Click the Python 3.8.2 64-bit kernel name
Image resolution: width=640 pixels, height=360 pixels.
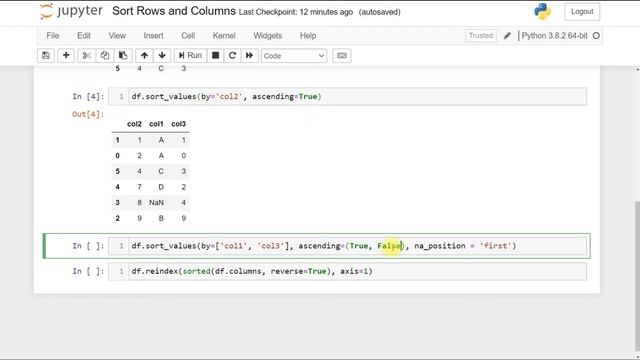pyautogui.click(x=555, y=36)
